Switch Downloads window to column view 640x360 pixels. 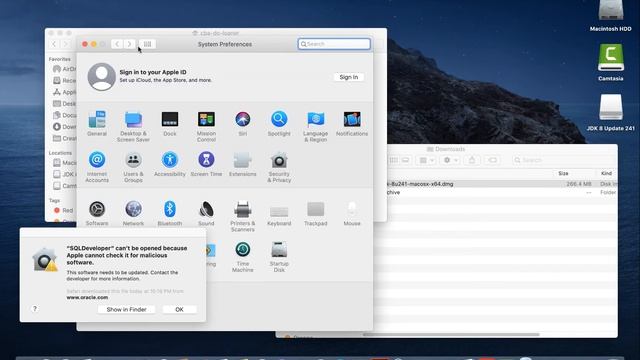(393, 160)
